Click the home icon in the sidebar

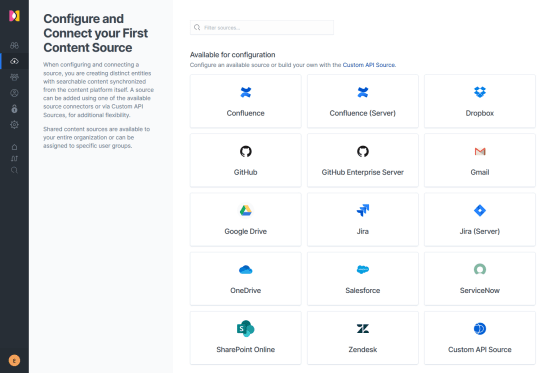(14, 147)
